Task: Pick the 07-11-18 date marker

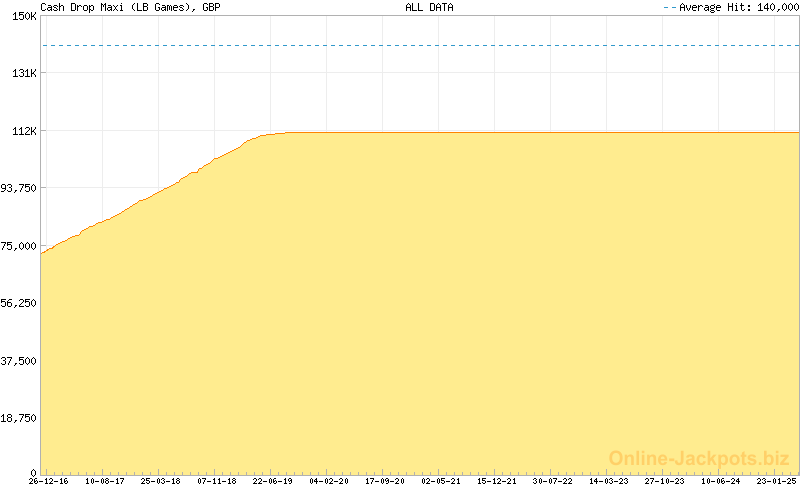Action: click(216, 481)
